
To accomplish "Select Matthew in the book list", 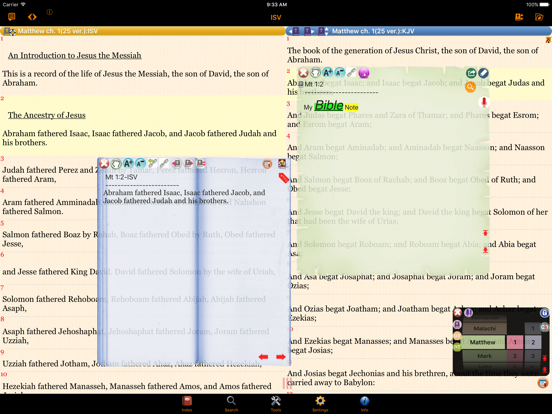I will [483, 342].
